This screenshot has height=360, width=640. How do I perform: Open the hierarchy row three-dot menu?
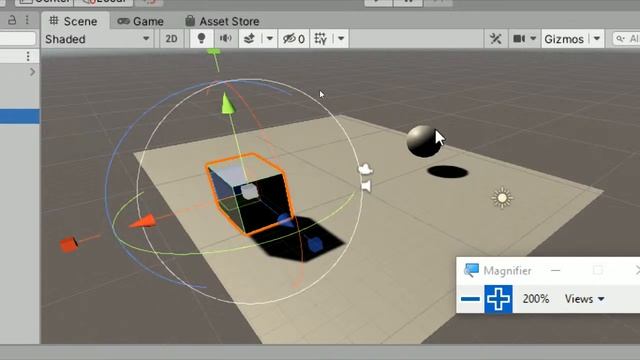[x=28, y=56]
